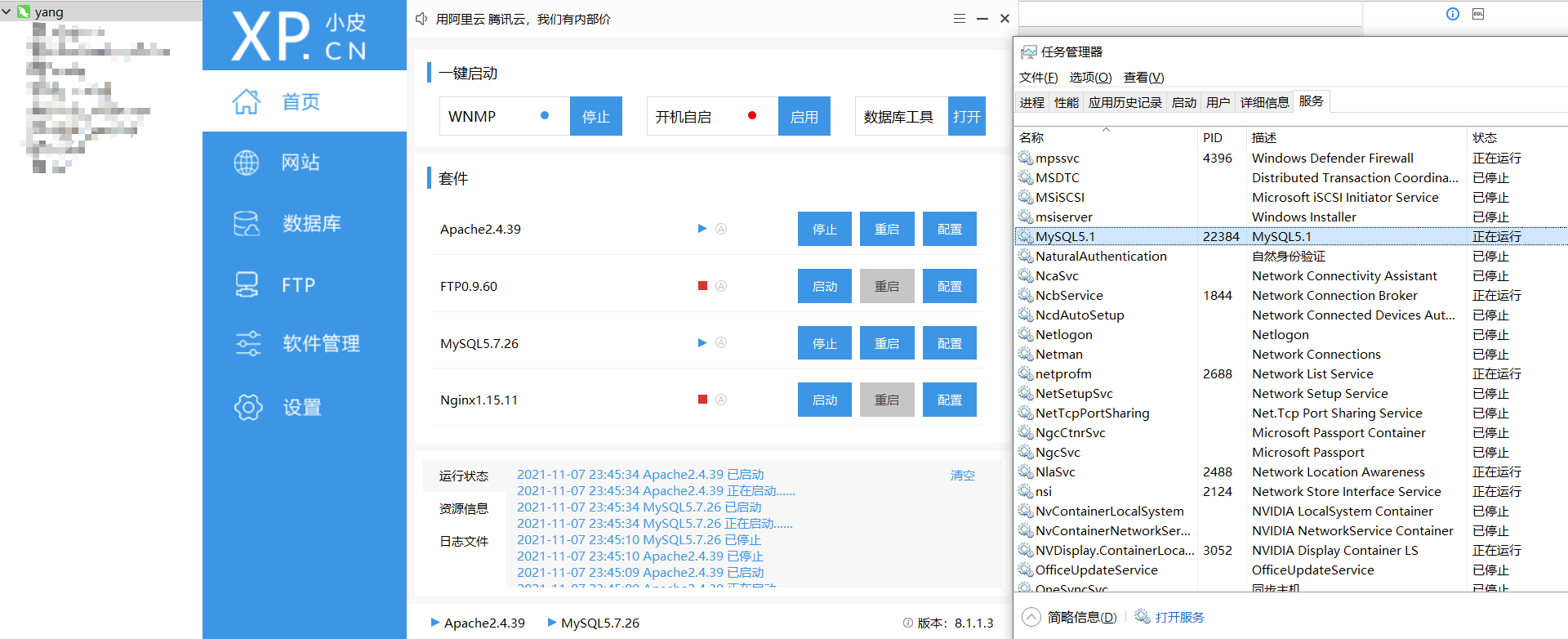Select the NlaSvc service row
1568x639 pixels.
(1291, 471)
